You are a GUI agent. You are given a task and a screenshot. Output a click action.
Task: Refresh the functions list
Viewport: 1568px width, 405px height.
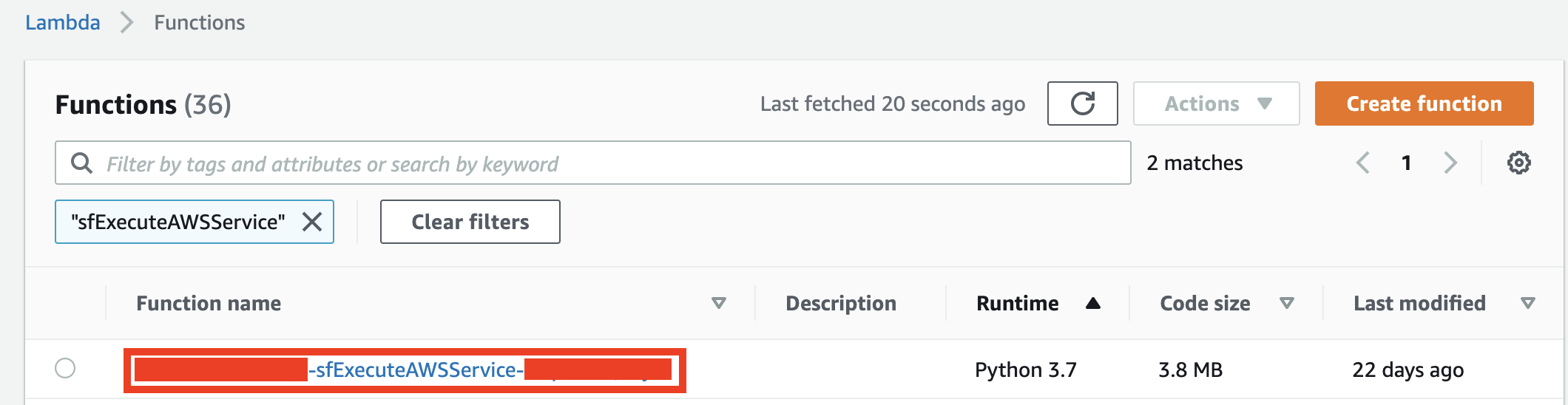[1082, 103]
